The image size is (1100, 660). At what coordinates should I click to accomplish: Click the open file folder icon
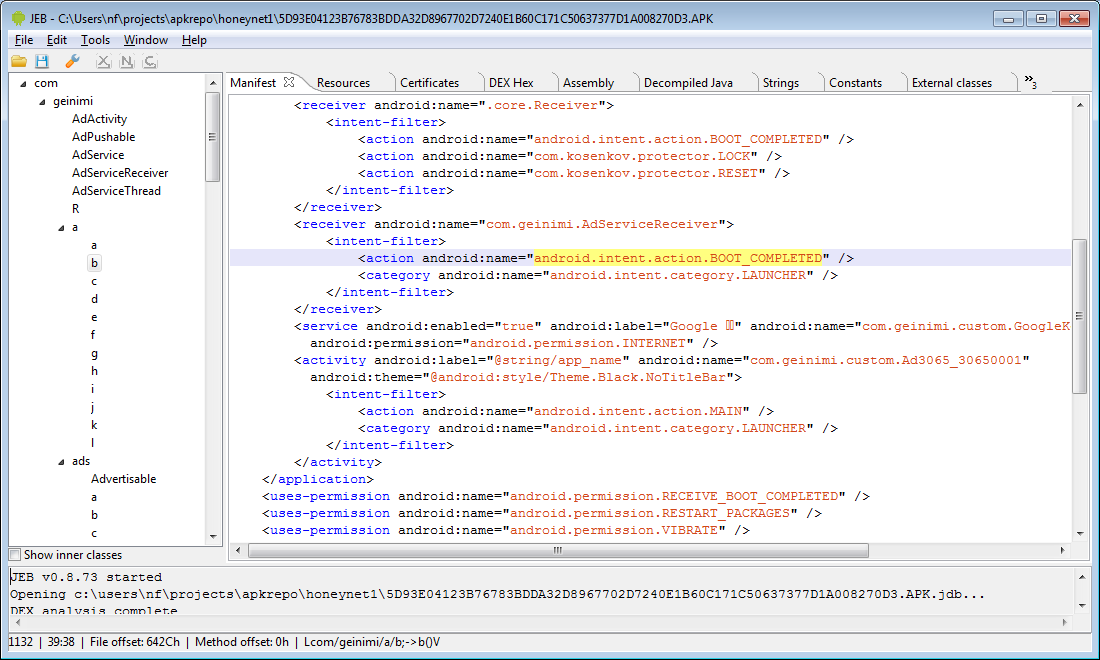coord(19,62)
